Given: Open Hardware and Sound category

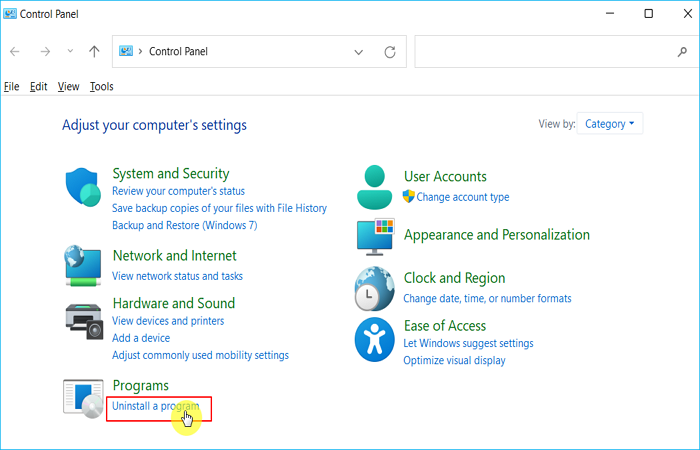Looking at the screenshot, I should click(174, 303).
